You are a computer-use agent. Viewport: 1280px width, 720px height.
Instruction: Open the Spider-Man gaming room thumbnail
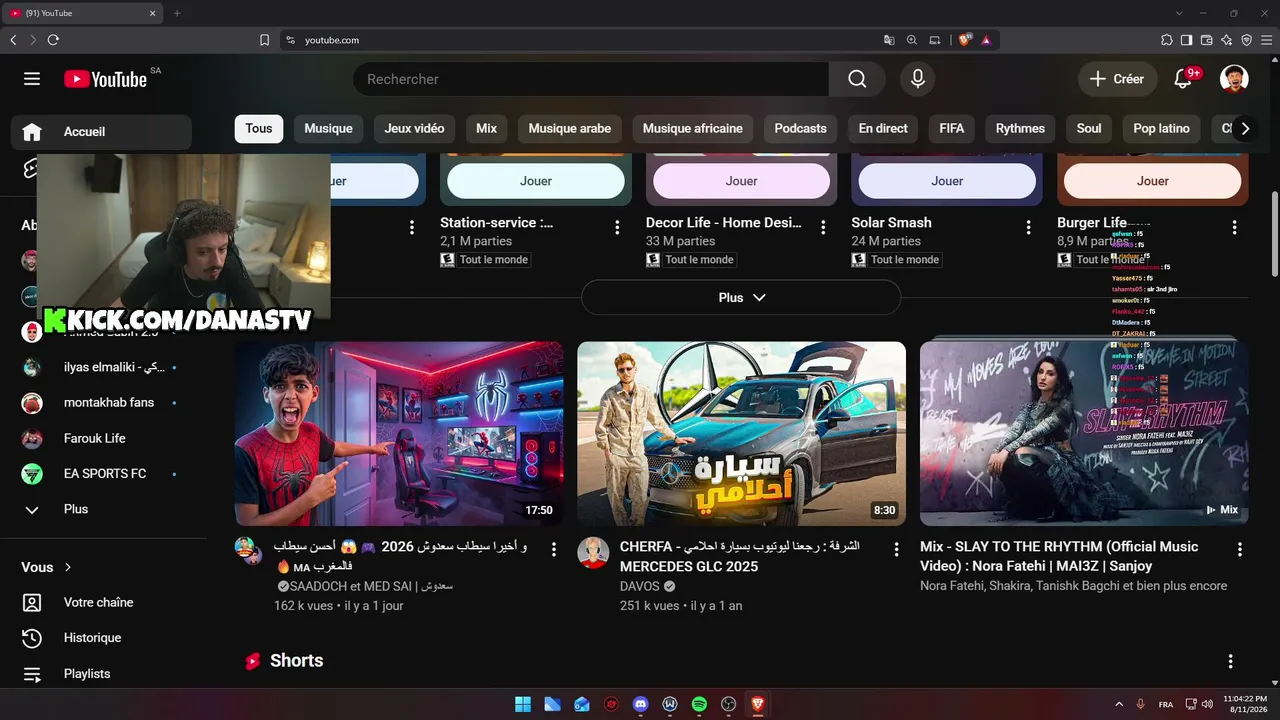coord(399,434)
